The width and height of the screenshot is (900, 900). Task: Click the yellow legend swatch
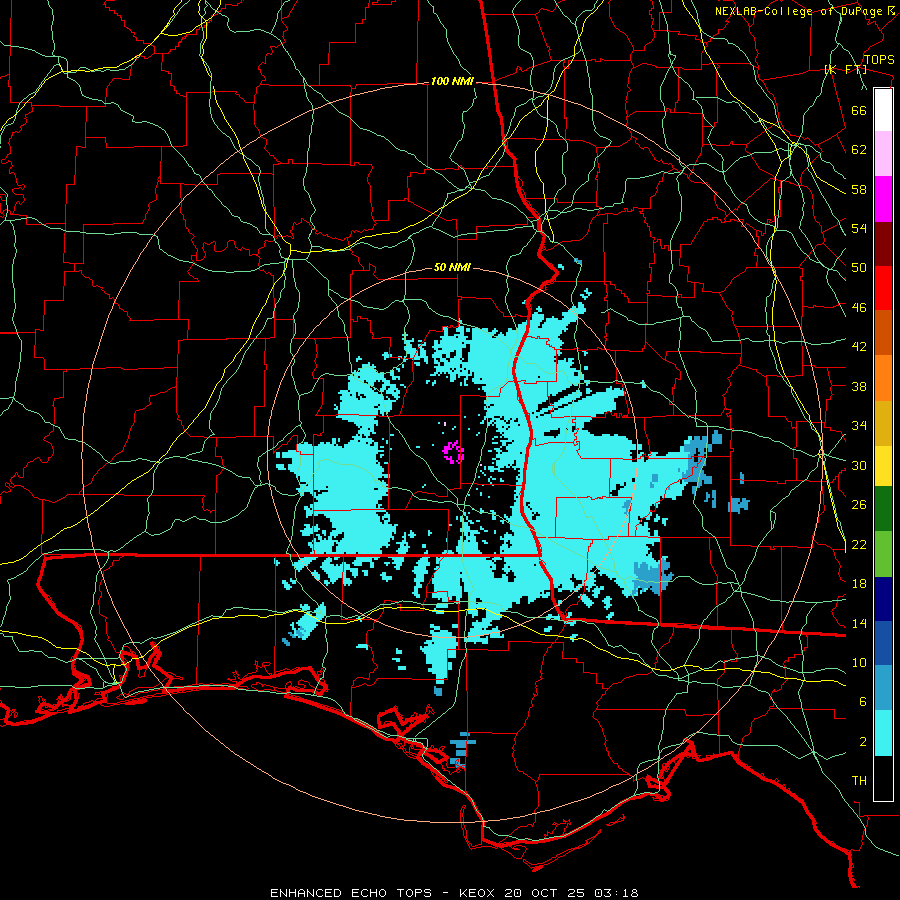(x=883, y=466)
